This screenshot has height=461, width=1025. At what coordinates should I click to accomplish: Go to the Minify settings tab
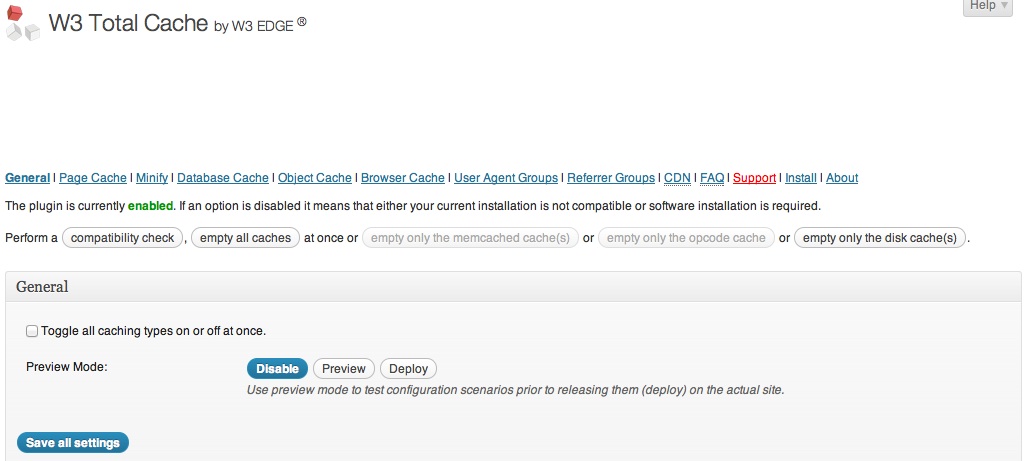[152, 178]
